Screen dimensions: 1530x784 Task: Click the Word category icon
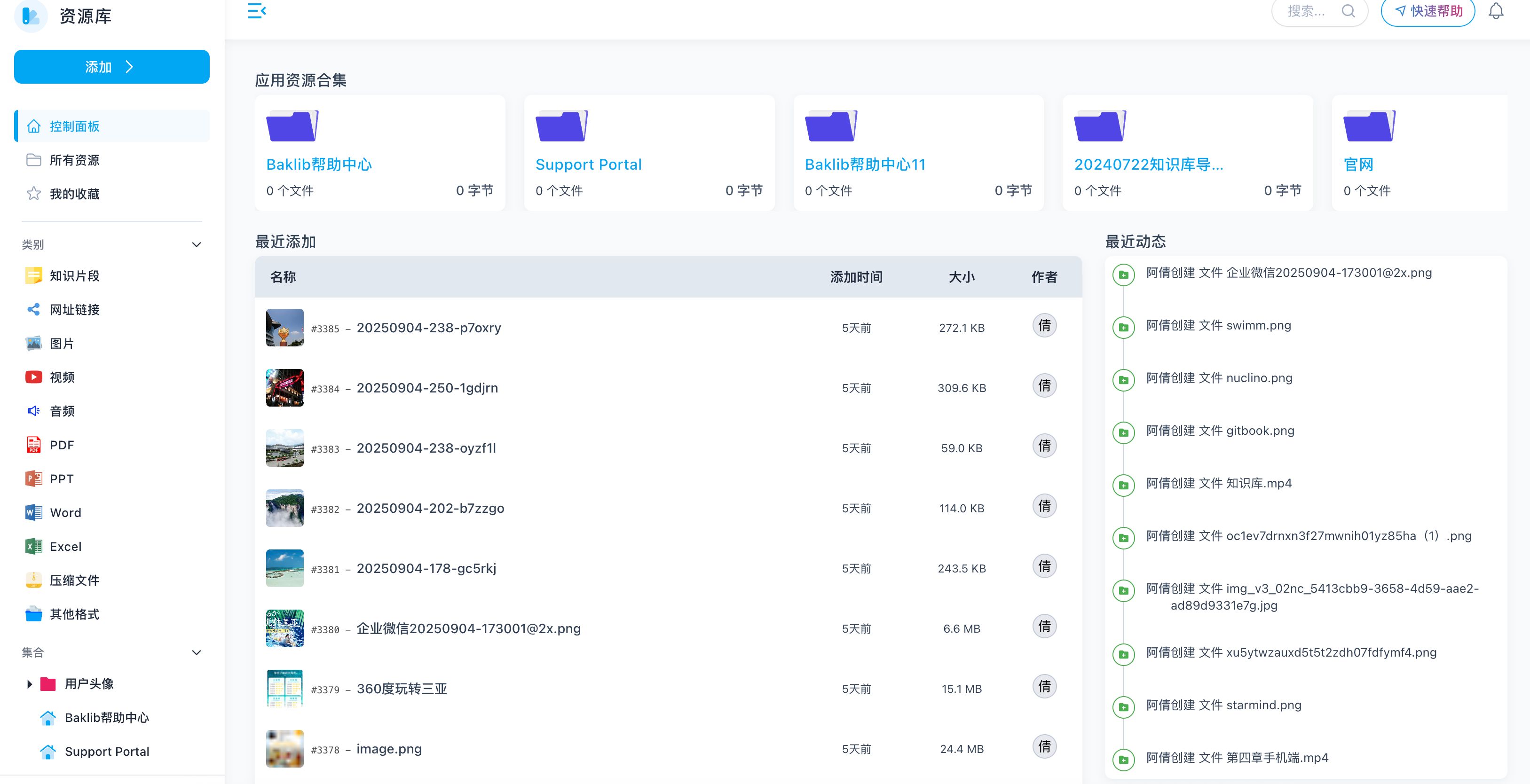pos(34,513)
